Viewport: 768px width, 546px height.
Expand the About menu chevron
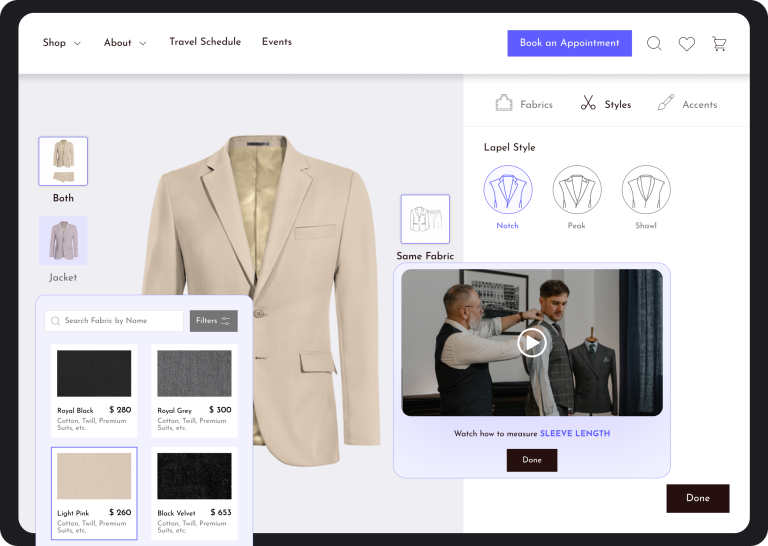point(143,44)
